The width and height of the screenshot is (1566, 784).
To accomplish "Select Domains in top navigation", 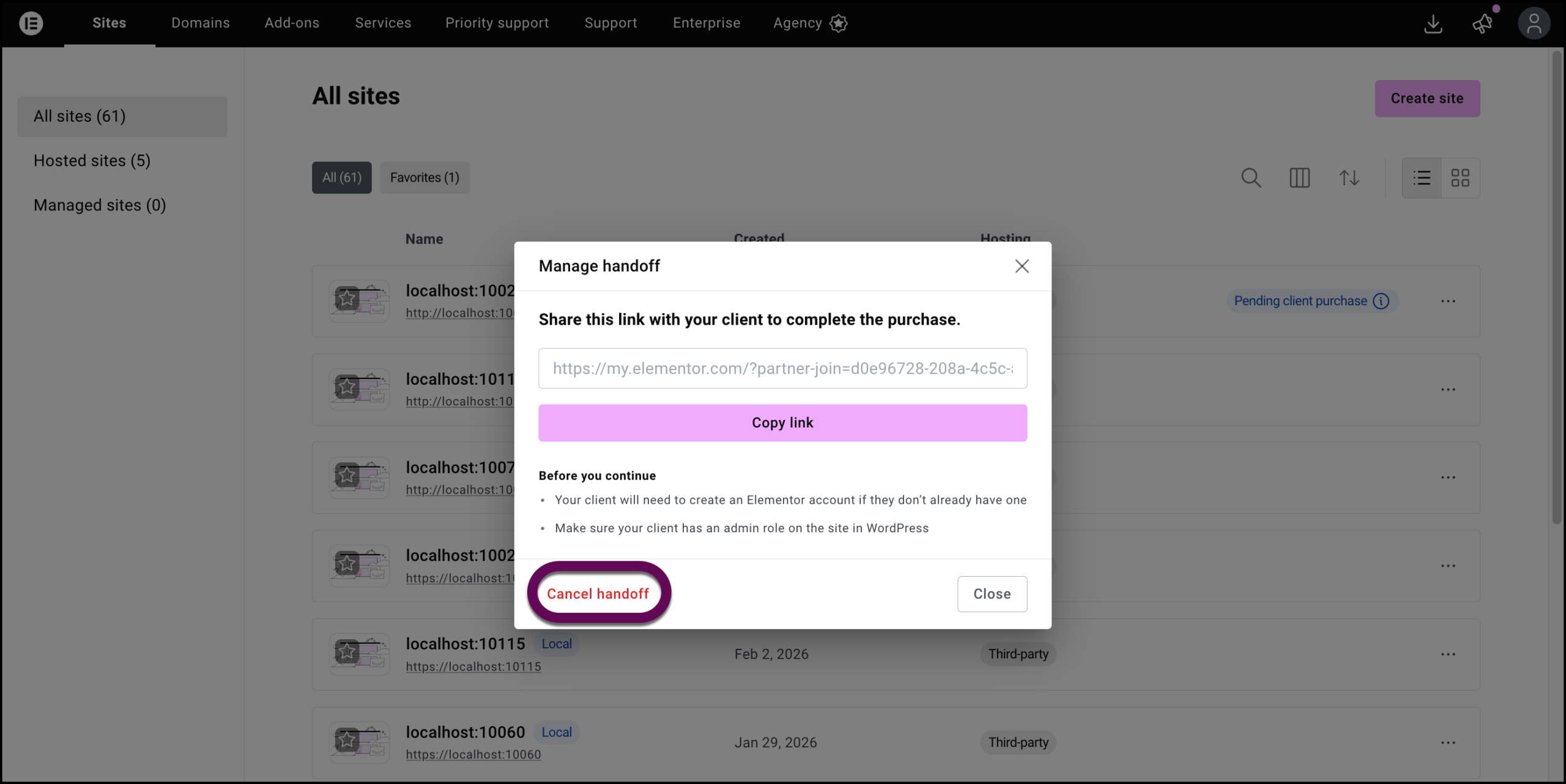I will pyautogui.click(x=200, y=23).
